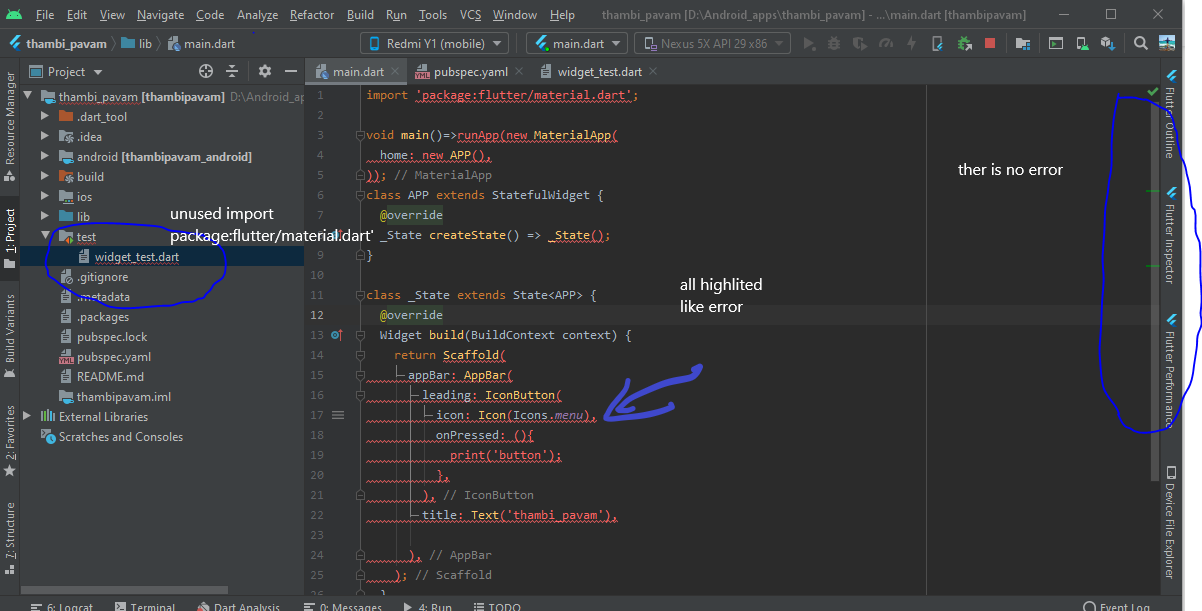
Task: Open the Terminal tool window
Action: coord(145,606)
